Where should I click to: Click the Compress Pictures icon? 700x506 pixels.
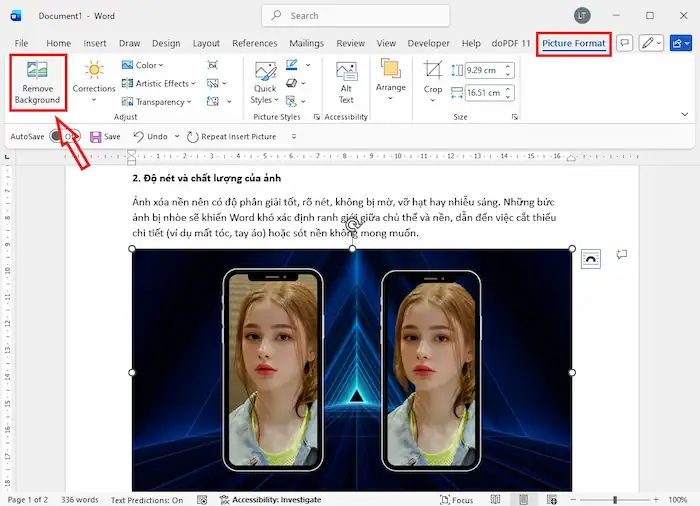click(212, 65)
